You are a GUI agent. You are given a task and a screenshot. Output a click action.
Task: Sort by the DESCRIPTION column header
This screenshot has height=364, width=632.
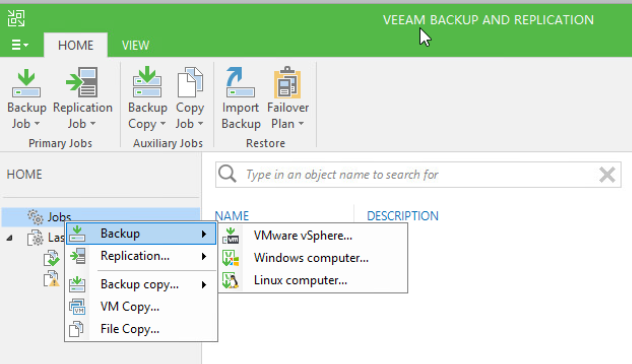pyautogui.click(x=402, y=216)
